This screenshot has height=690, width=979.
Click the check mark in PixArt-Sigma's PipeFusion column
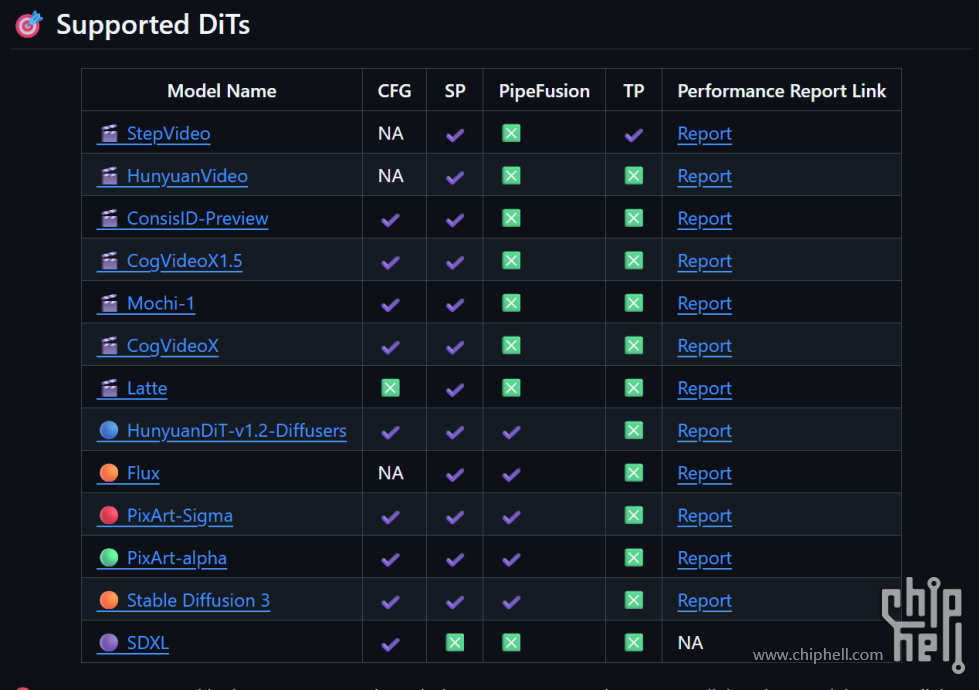pyautogui.click(x=511, y=517)
